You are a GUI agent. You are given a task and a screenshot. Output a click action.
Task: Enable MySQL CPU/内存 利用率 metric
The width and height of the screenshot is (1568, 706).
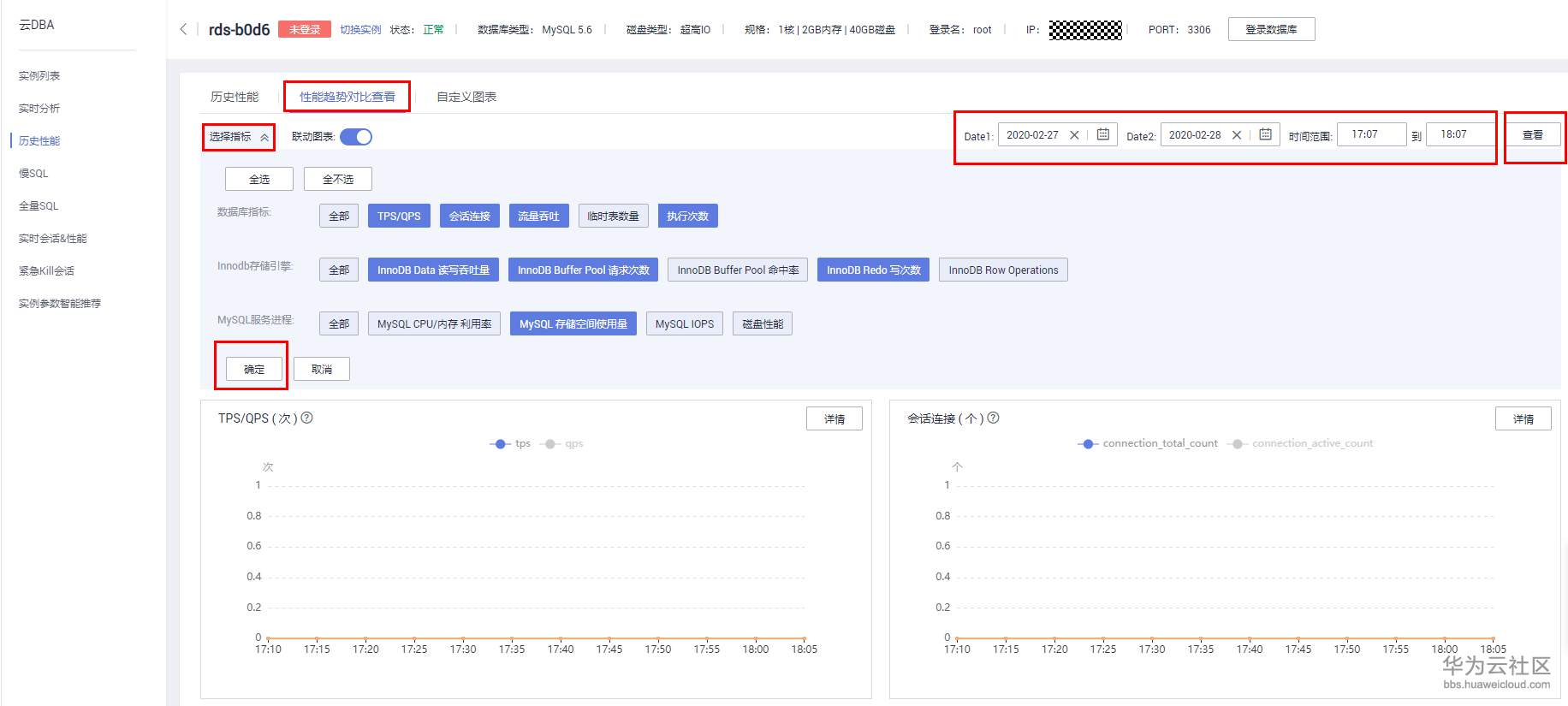434,323
